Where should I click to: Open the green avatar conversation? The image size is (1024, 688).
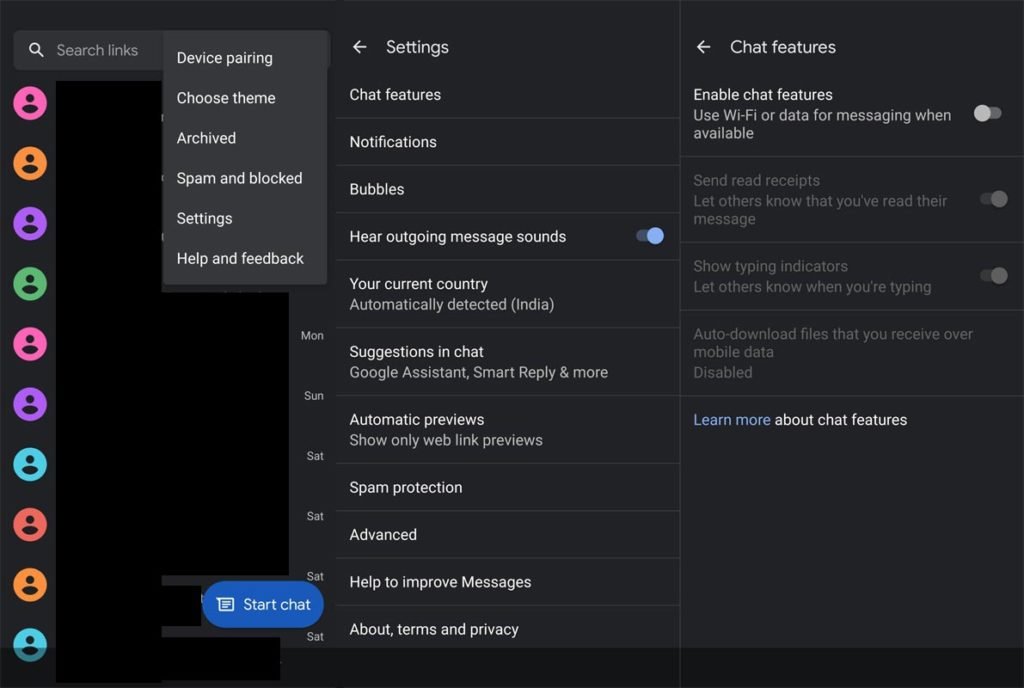pyautogui.click(x=29, y=283)
